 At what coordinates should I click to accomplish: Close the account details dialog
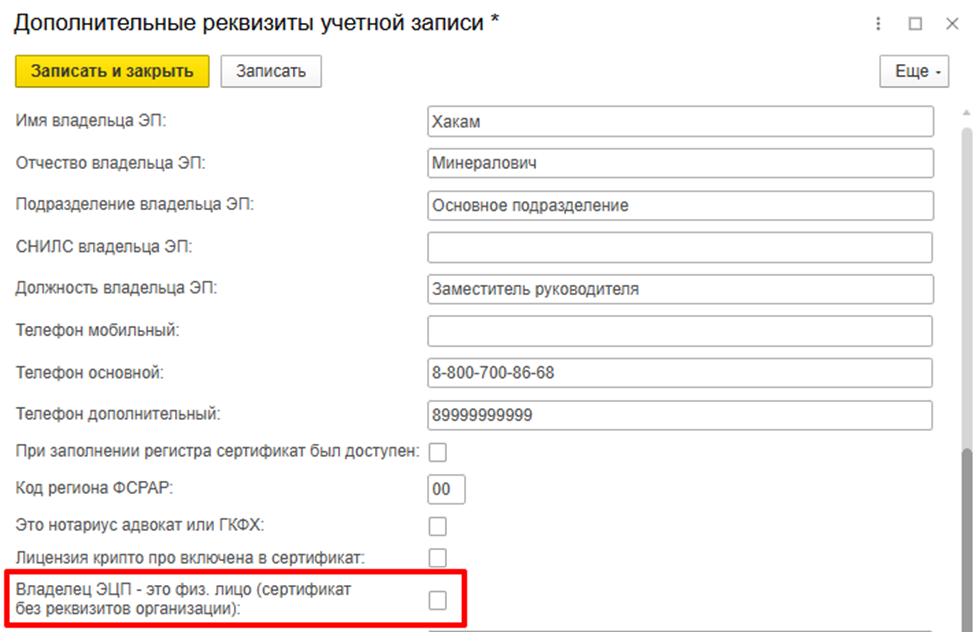[x=951, y=24]
